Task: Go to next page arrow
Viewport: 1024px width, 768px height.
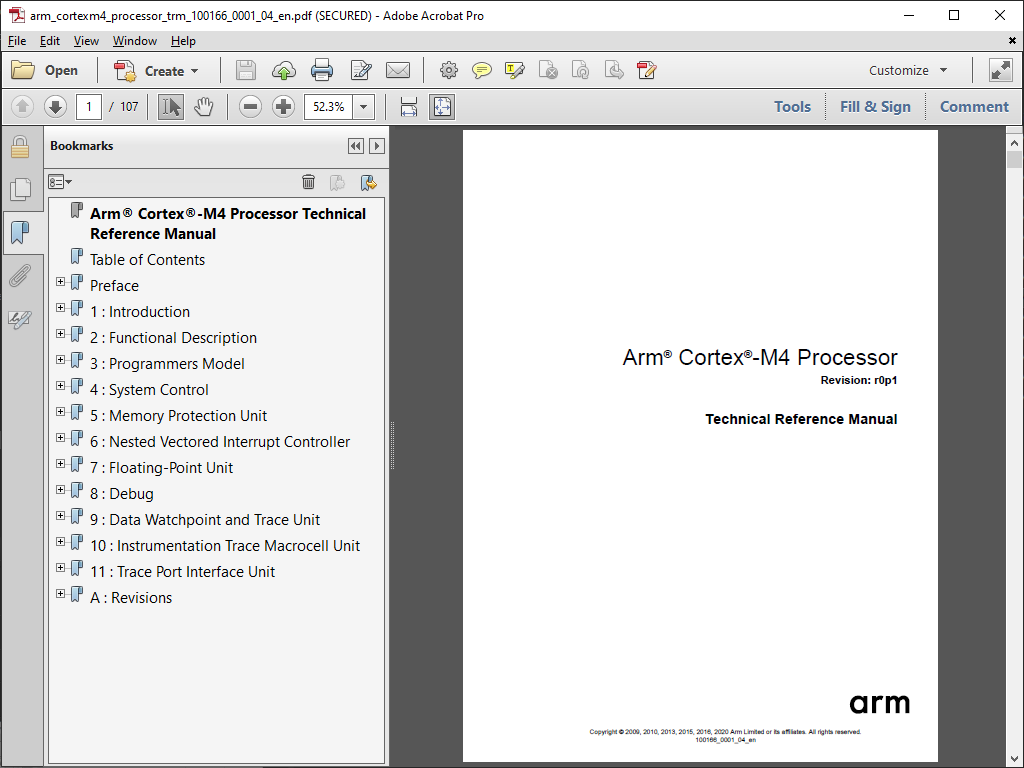Action: [56, 106]
